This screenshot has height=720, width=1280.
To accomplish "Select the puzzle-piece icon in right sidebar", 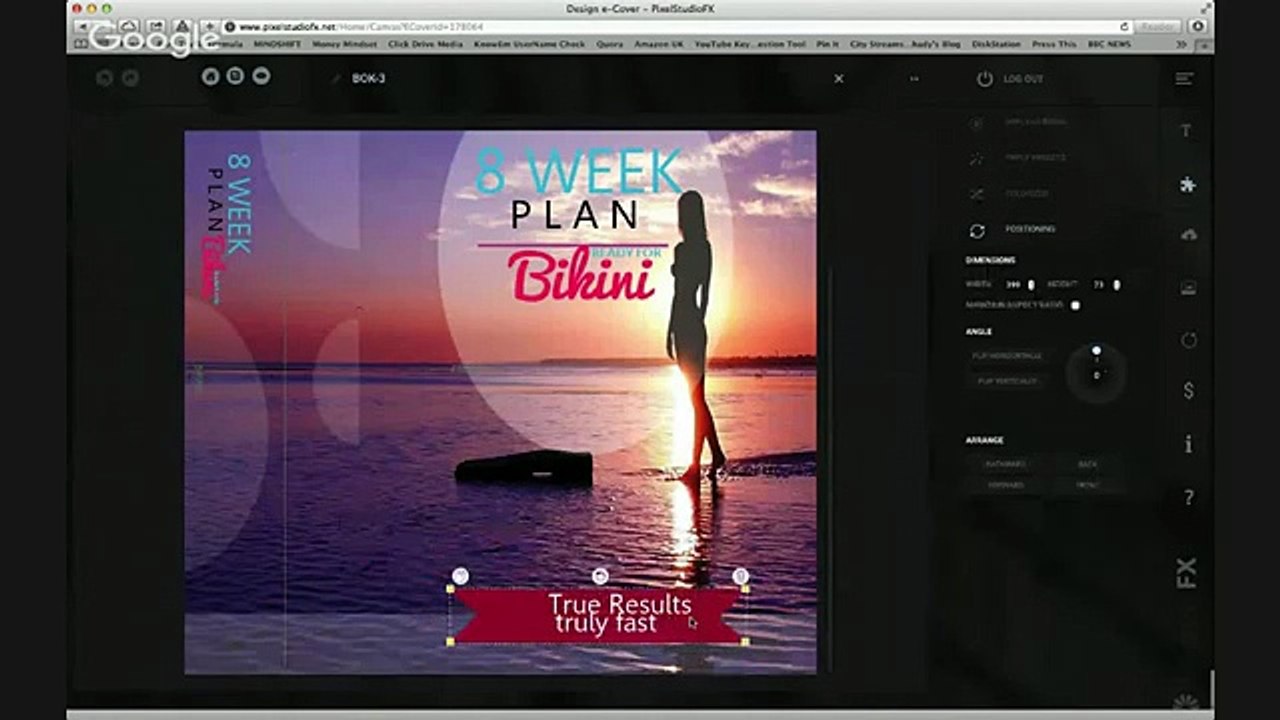I will click(x=1188, y=184).
